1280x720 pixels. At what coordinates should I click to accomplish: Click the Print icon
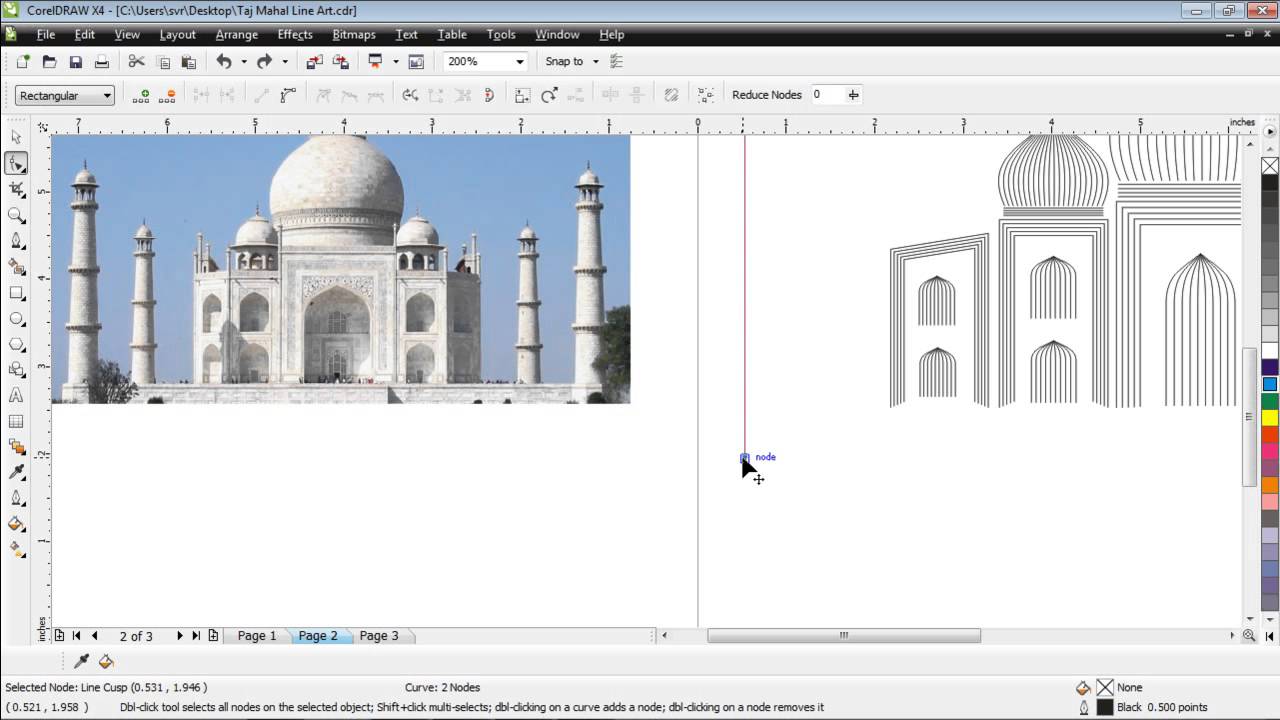pyautogui.click(x=101, y=62)
